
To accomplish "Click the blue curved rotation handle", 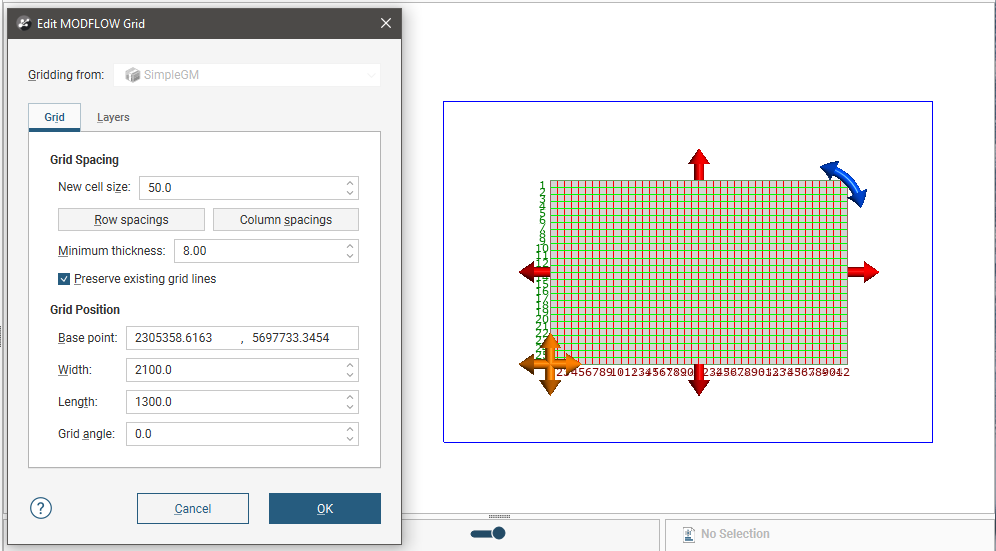I will coord(845,183).
